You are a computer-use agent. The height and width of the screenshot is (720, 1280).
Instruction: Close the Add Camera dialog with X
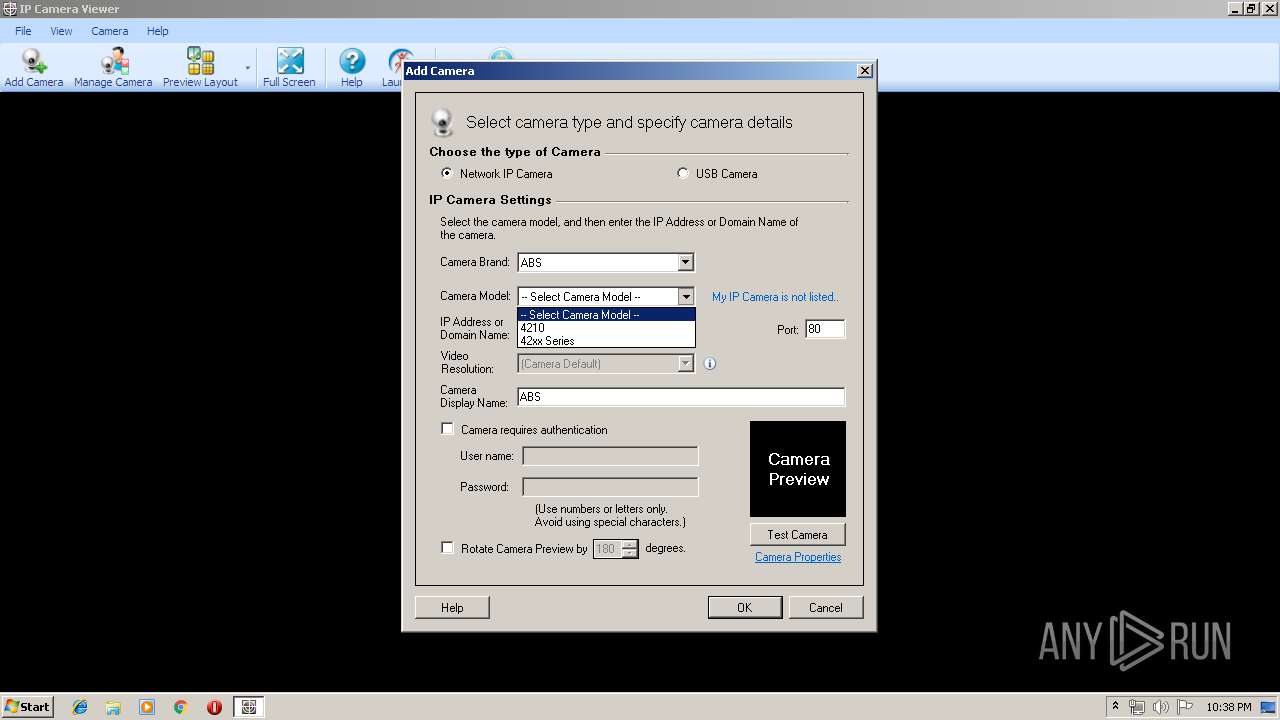coord(865,70)
